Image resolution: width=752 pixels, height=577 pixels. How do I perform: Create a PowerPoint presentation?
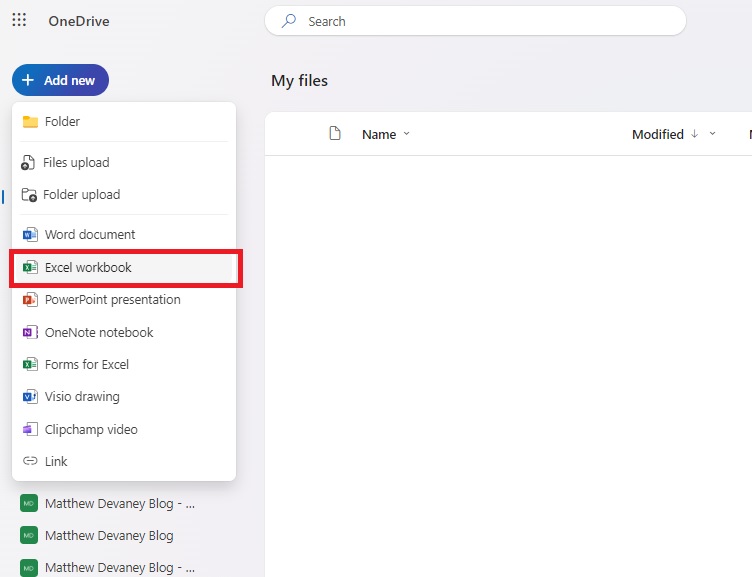coord(124,300)
